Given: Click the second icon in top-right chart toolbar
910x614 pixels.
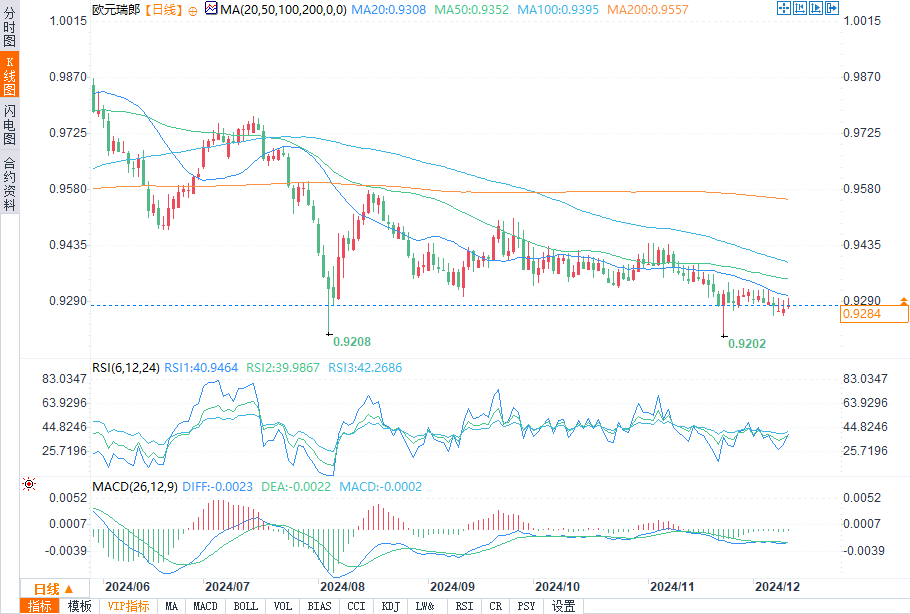Looking at the screenshot, I should [x=800, y=8].
